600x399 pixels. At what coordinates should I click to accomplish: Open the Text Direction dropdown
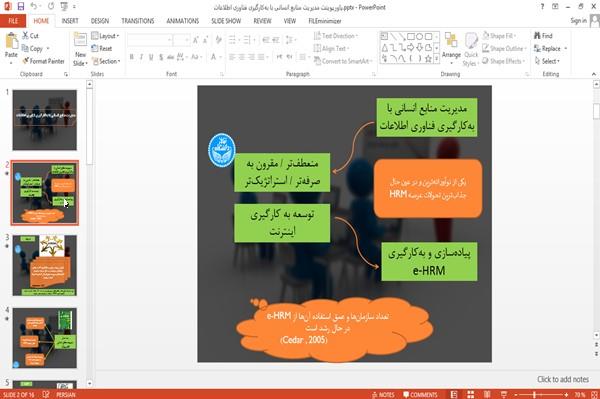click(x=336, y=36)
